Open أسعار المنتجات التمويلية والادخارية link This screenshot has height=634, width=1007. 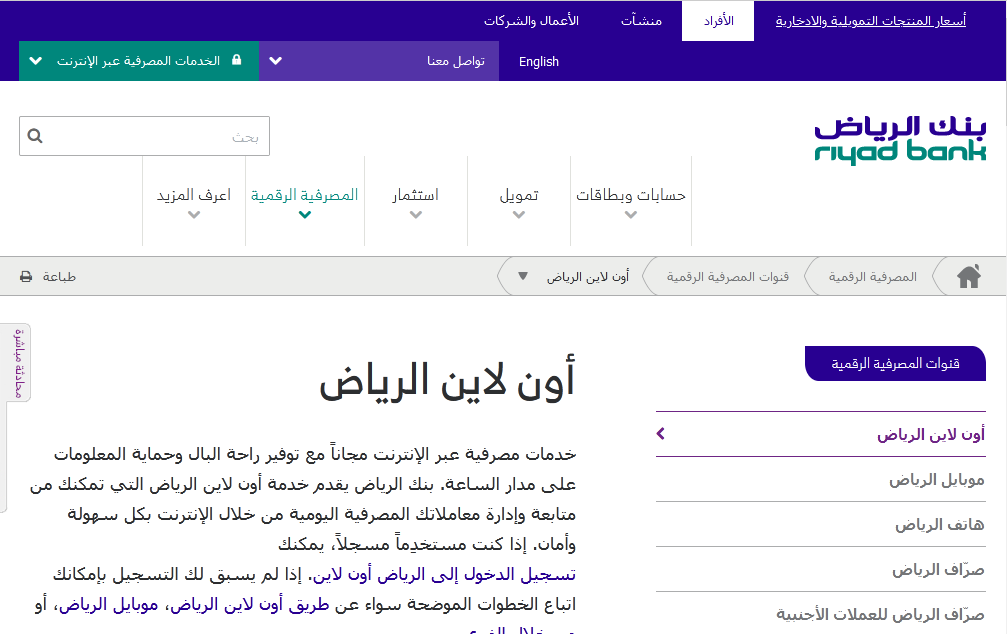click(870, 21)
